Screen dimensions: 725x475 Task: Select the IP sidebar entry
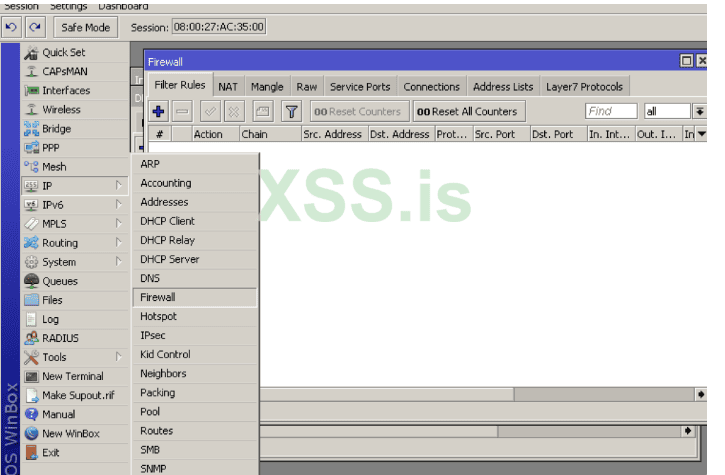[75, 185]
